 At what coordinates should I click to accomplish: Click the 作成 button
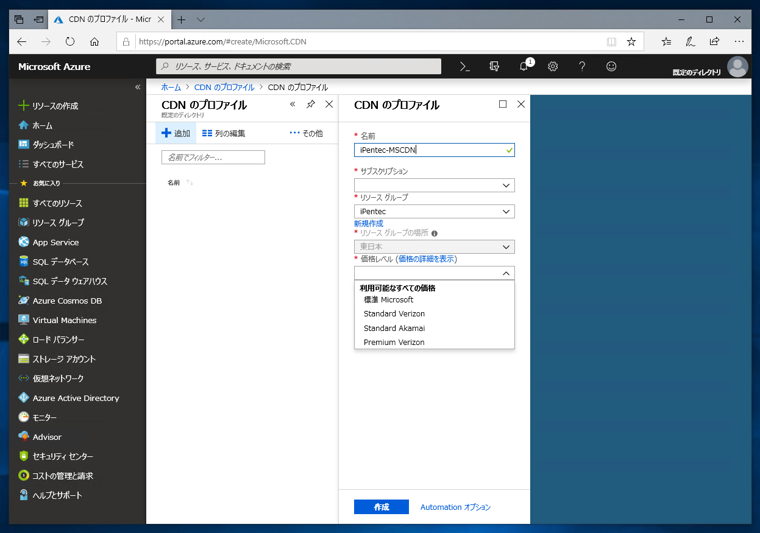[381, 507]
